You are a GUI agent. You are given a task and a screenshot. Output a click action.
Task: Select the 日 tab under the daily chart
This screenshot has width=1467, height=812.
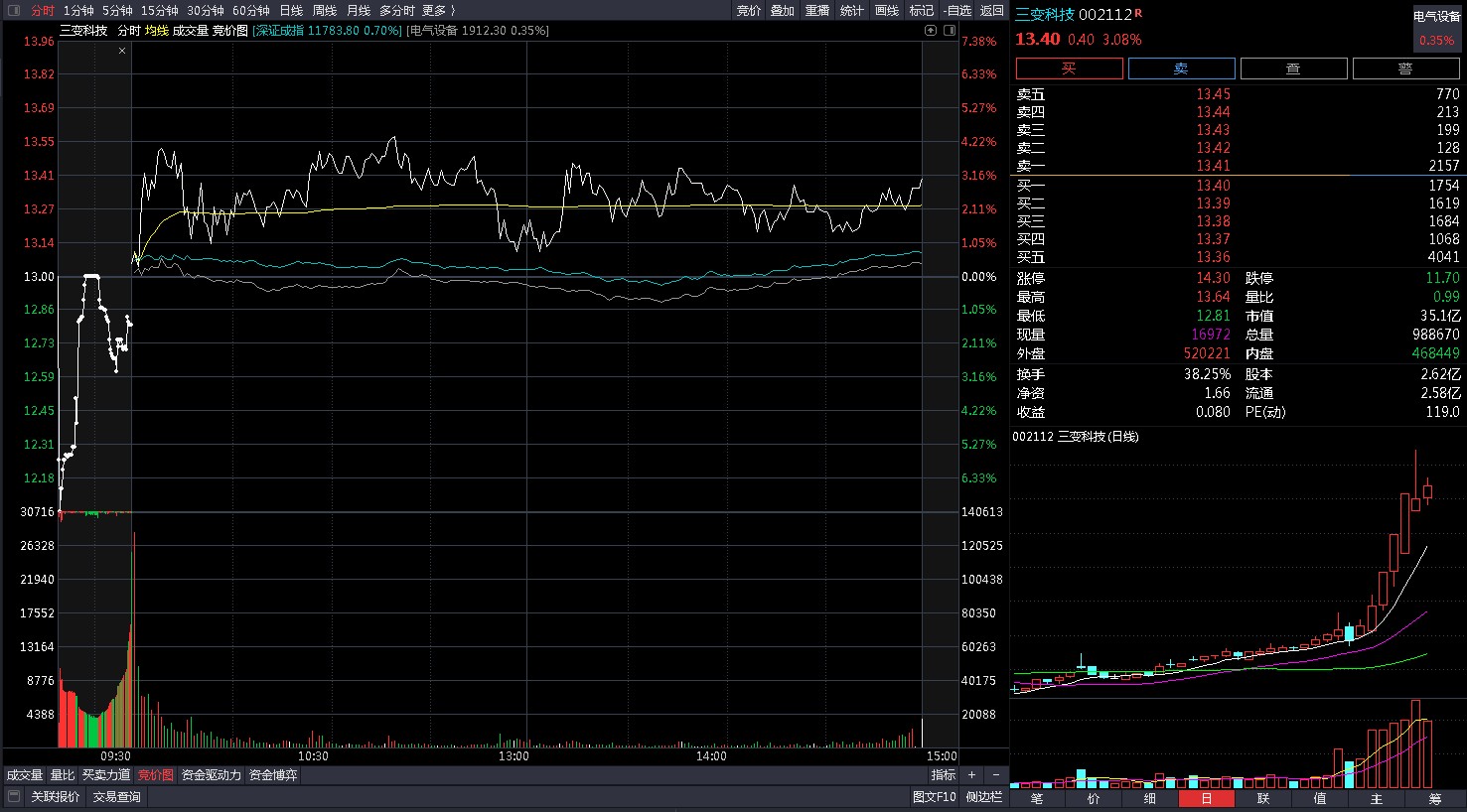tap(1206, 798)
